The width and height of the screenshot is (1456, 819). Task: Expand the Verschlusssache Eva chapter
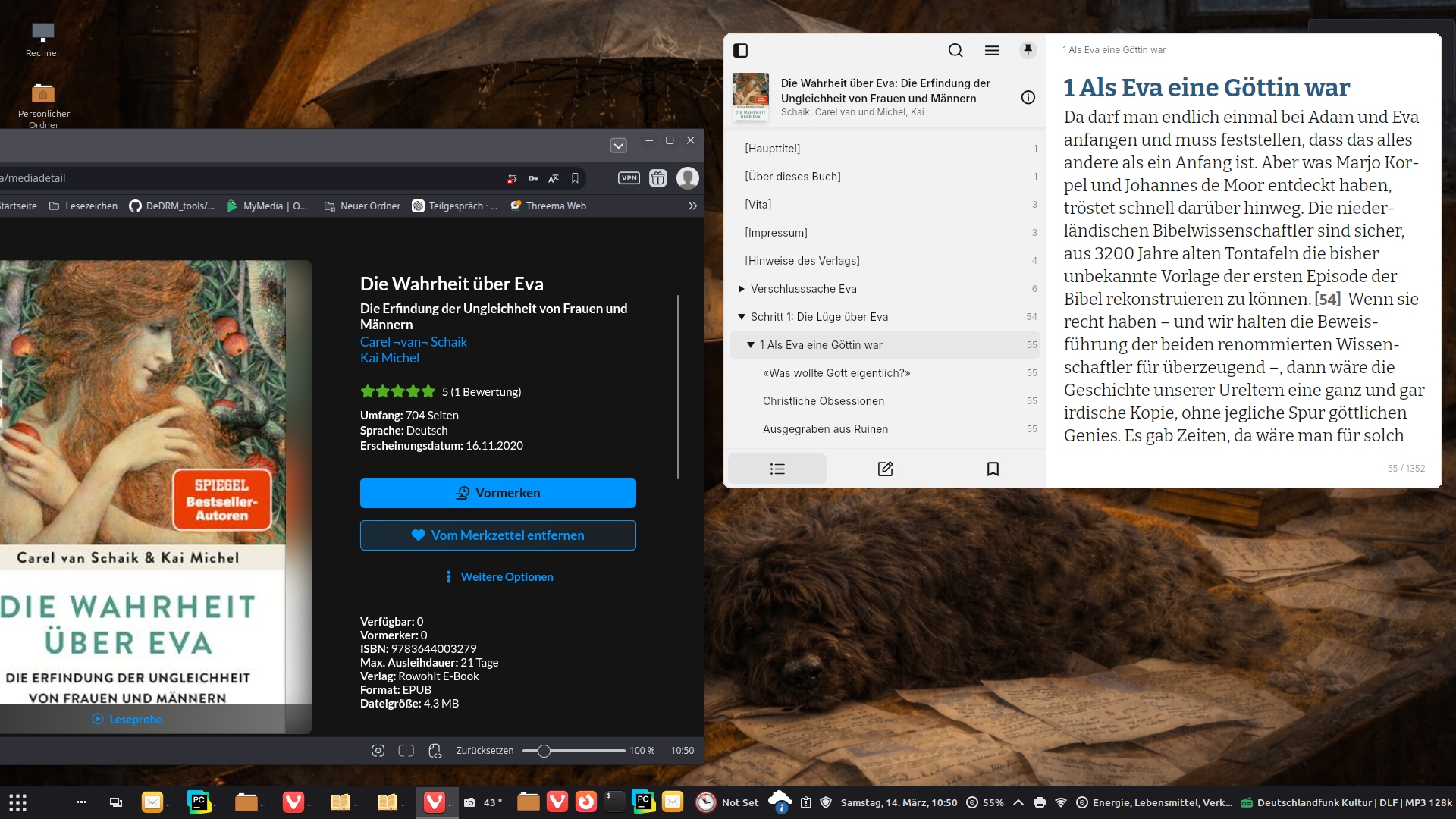[x=742, y=289]
